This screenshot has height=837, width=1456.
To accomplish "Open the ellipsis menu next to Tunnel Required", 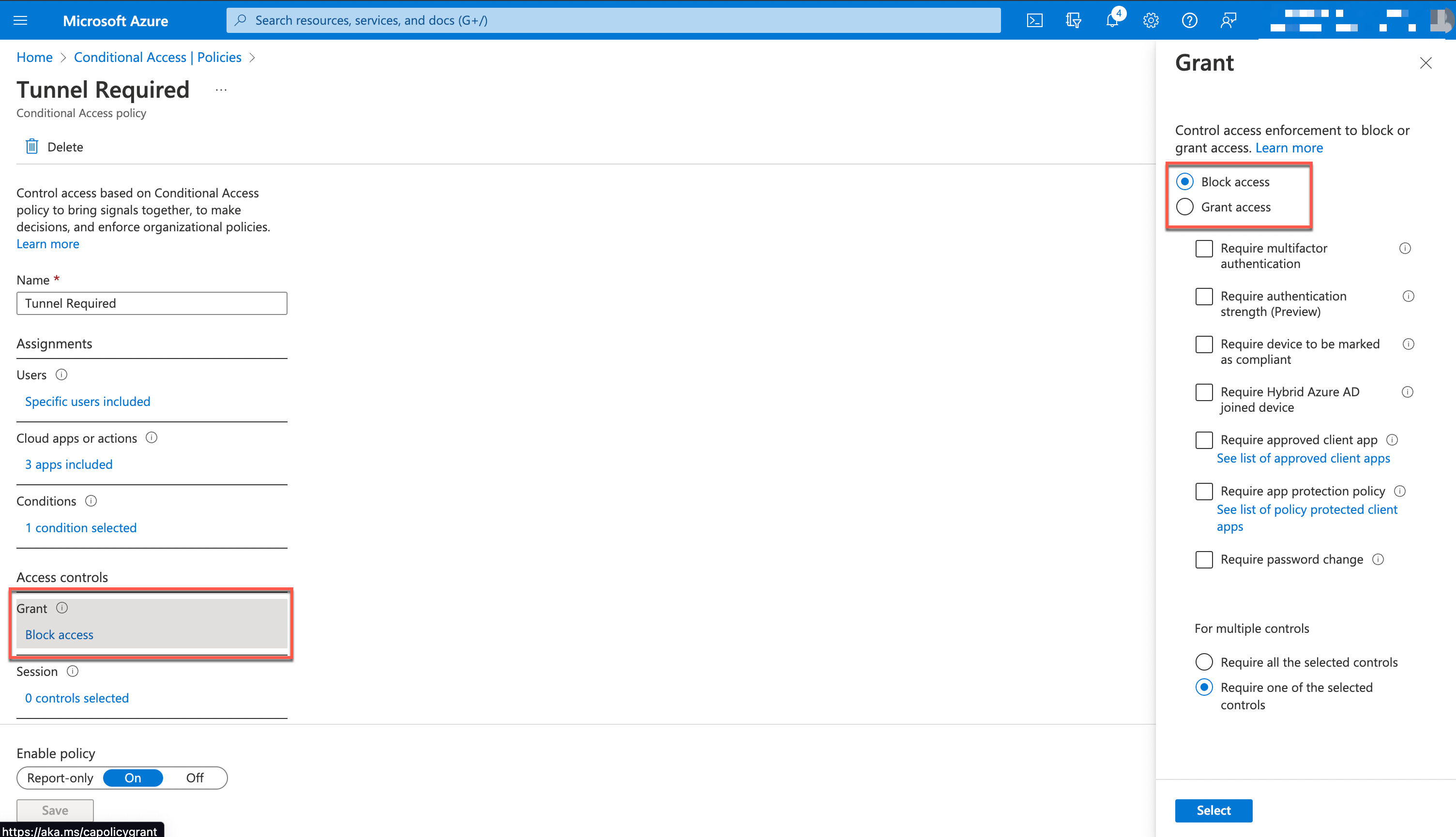I will (221, 89).
